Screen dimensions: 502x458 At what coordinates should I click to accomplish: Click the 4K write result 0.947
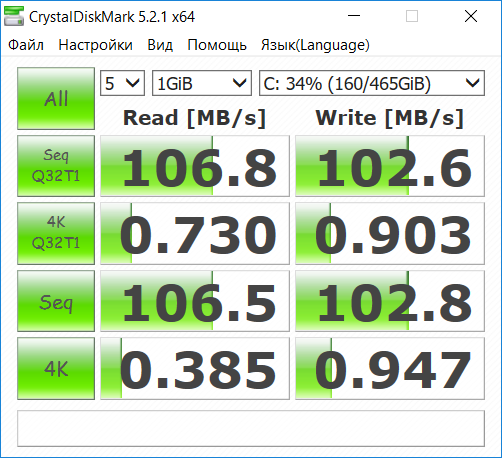coord(390,368)
